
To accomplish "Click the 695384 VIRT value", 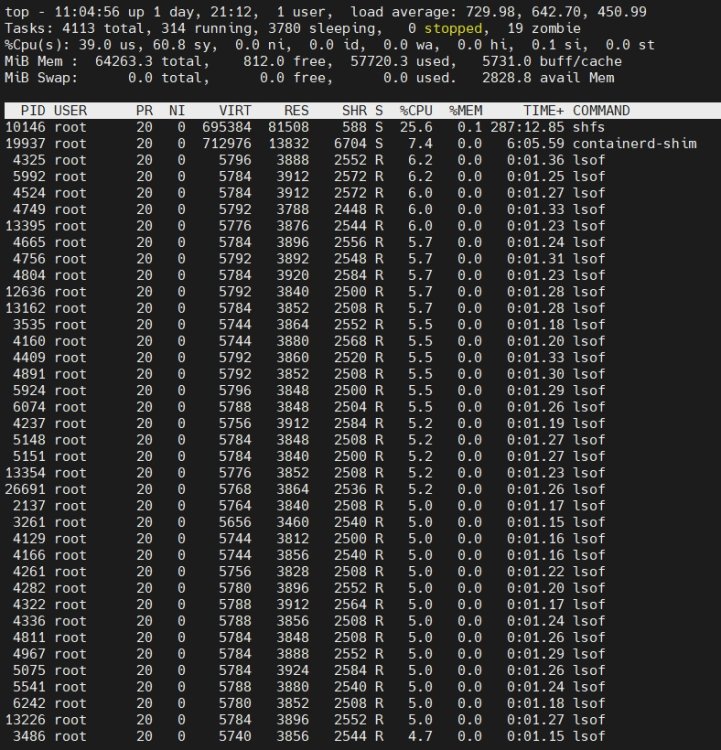I will pyautogui.click(x=227, y=127).
